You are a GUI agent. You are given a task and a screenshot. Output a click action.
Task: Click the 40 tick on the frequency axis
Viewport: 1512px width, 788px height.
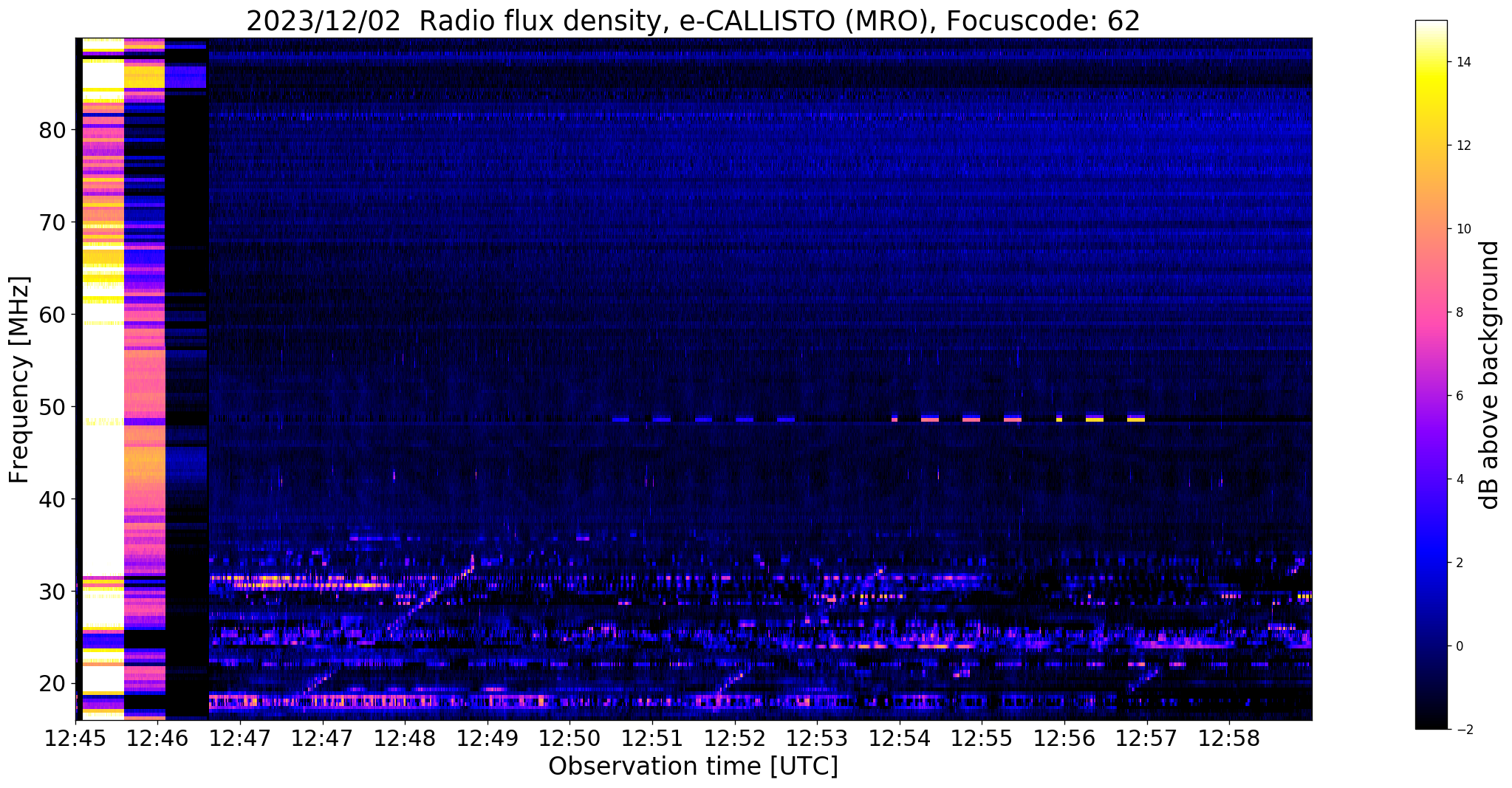click(53, 499)
